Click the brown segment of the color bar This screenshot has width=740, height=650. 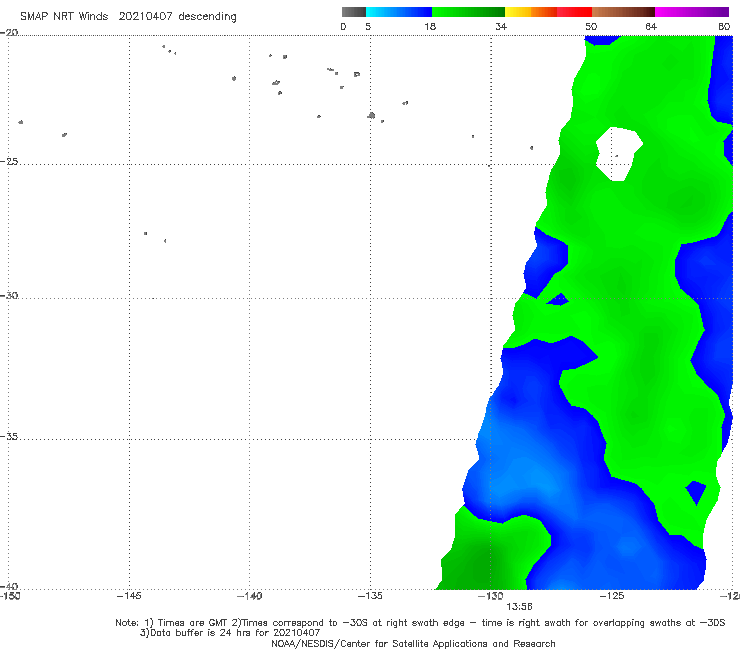(623, 12)
